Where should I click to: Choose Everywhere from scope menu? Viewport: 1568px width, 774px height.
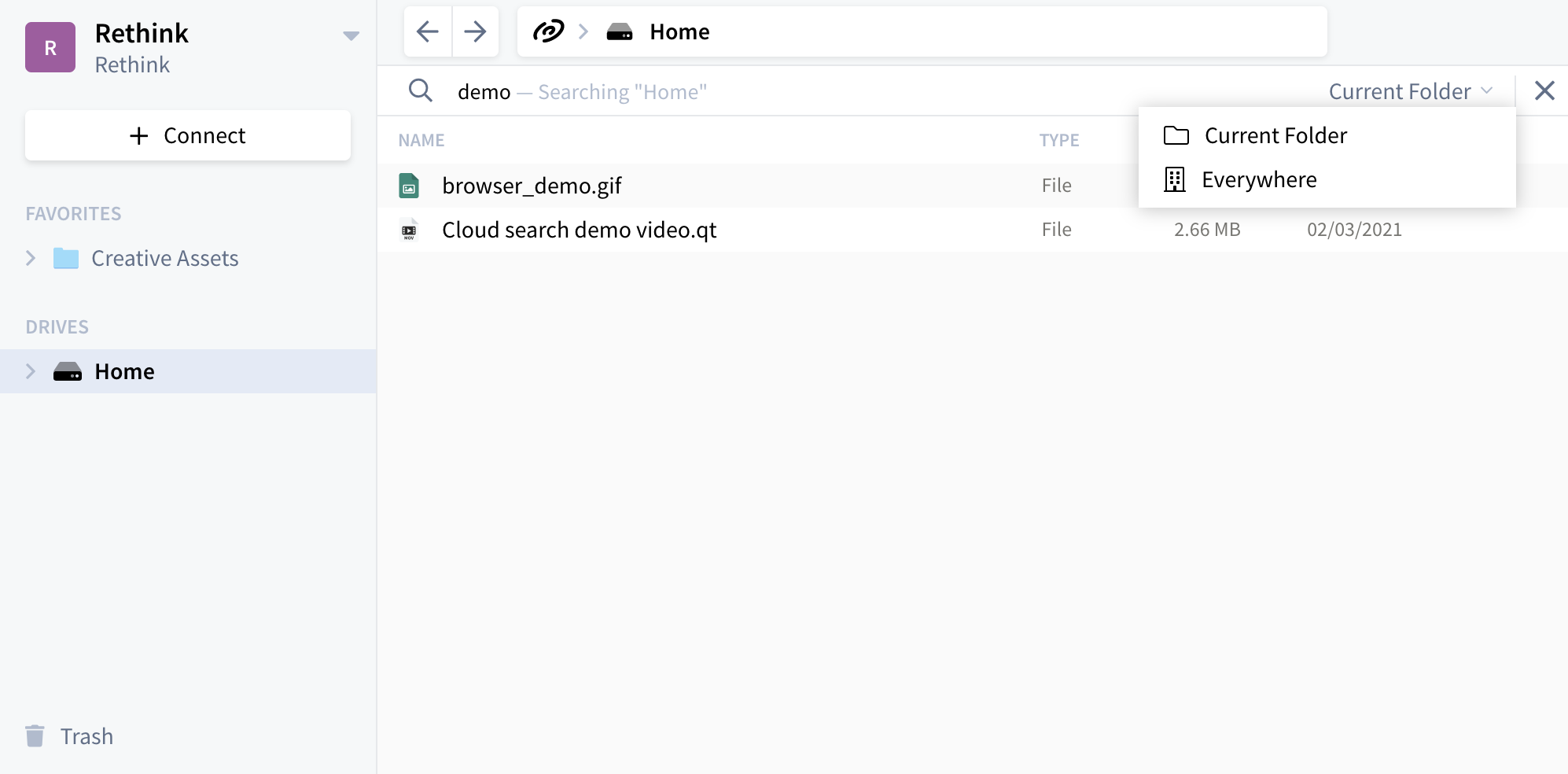pyautogui.click(x=1327, y=179)
